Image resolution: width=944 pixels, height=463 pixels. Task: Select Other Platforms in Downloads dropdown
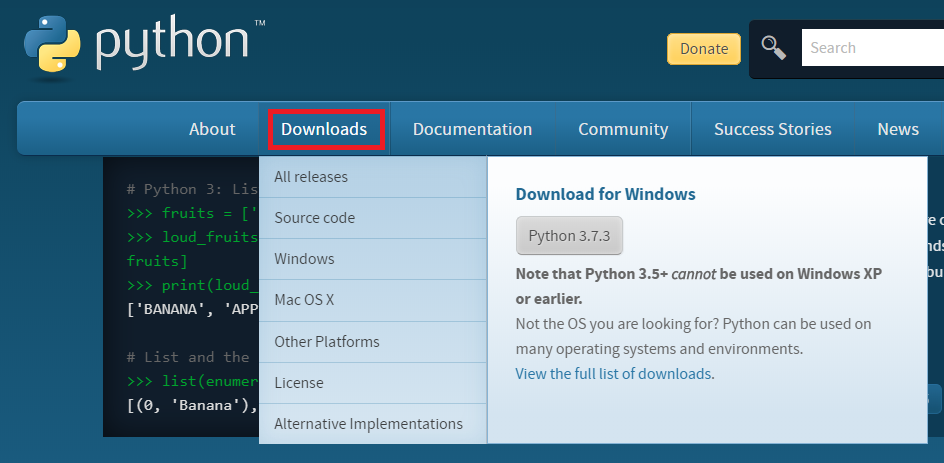click(x=373, y=341)
